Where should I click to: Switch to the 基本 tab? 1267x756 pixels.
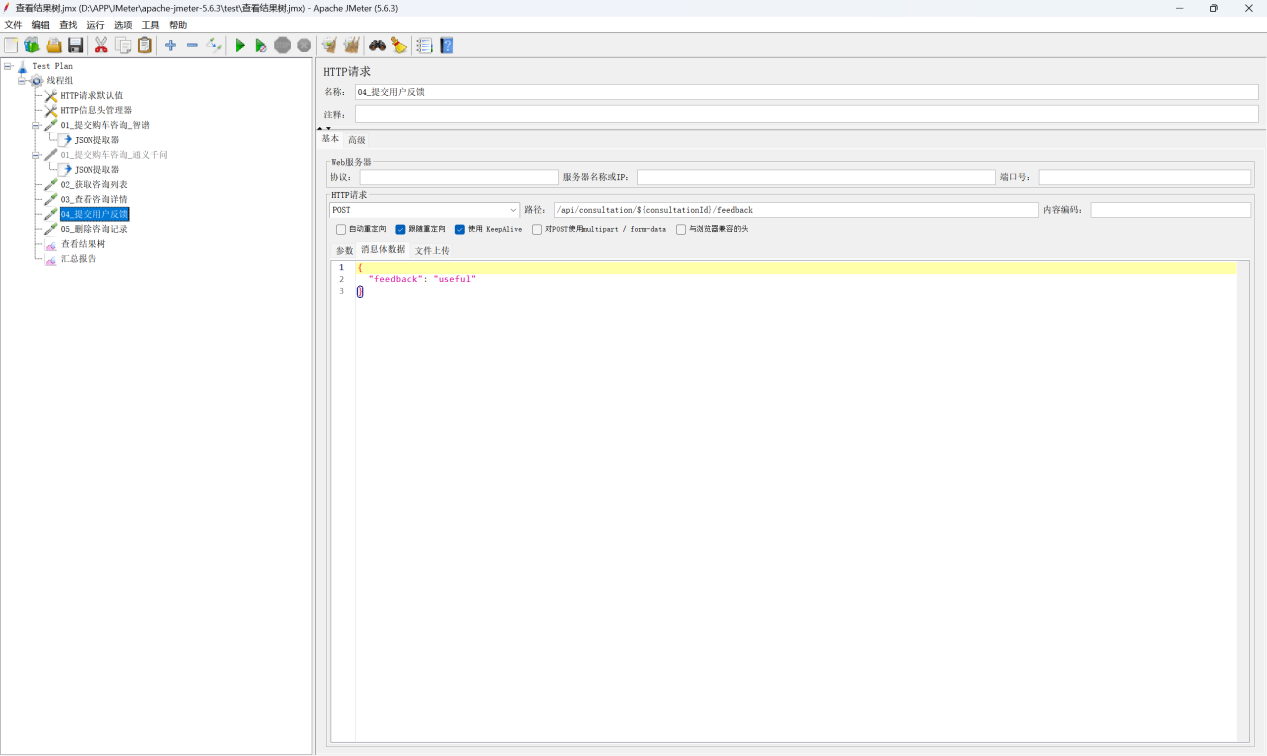click(330, 139)
